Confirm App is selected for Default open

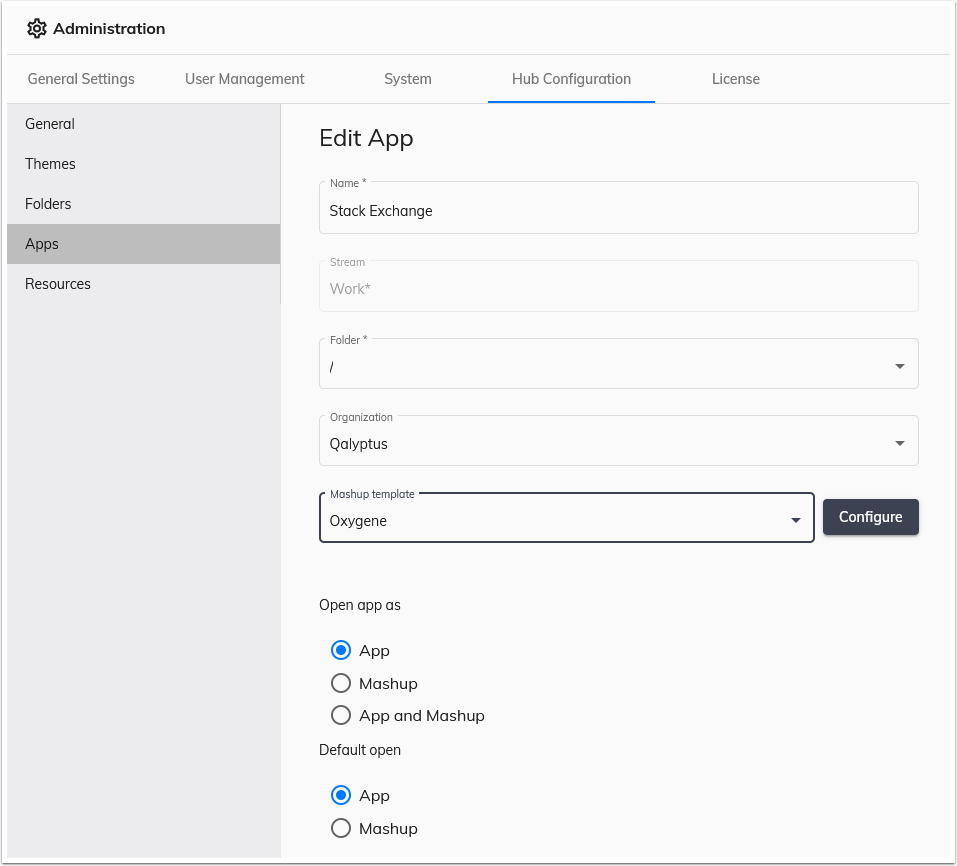point(341,795)
